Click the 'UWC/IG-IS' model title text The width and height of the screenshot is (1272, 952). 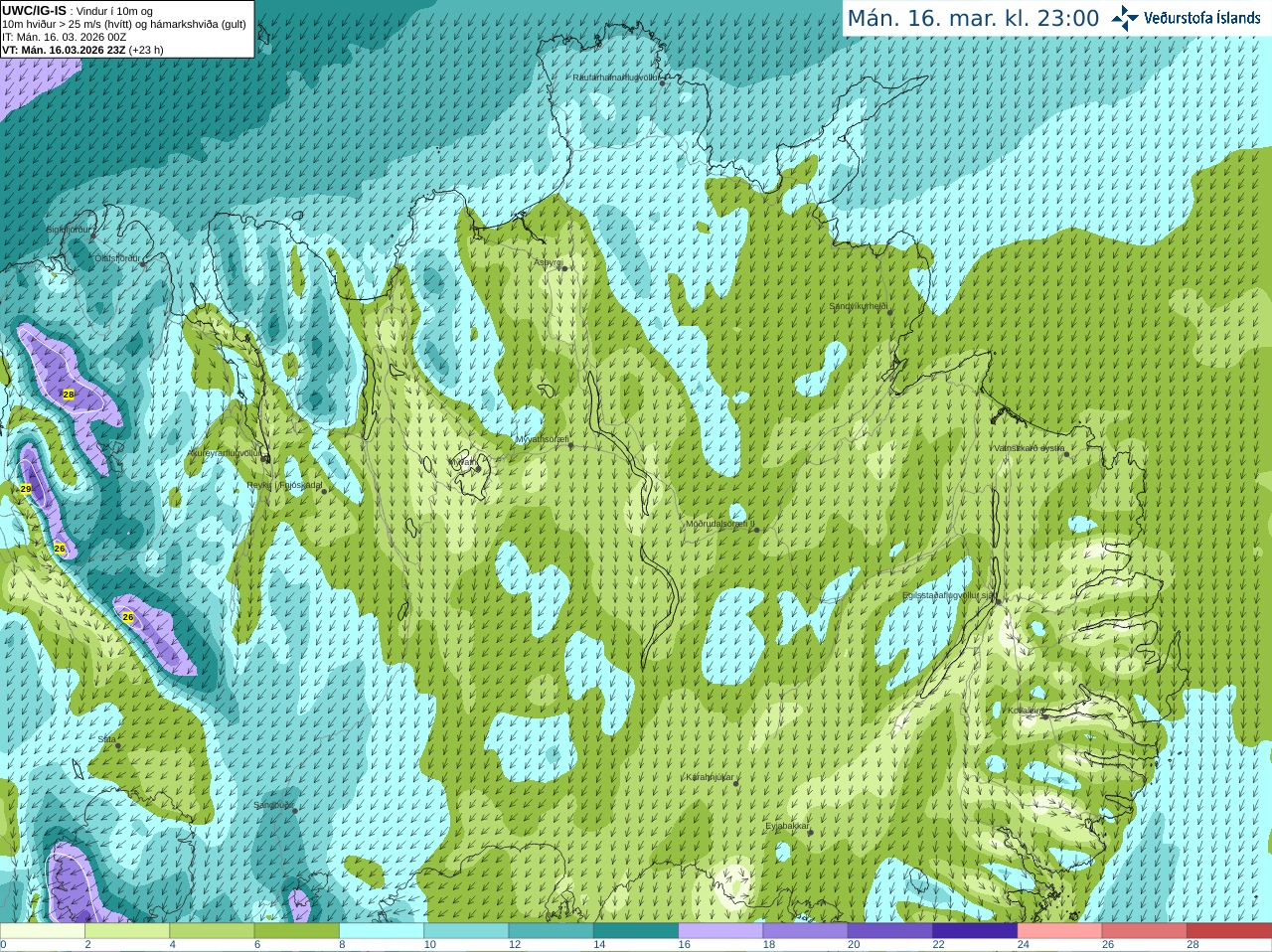(35, 11)
